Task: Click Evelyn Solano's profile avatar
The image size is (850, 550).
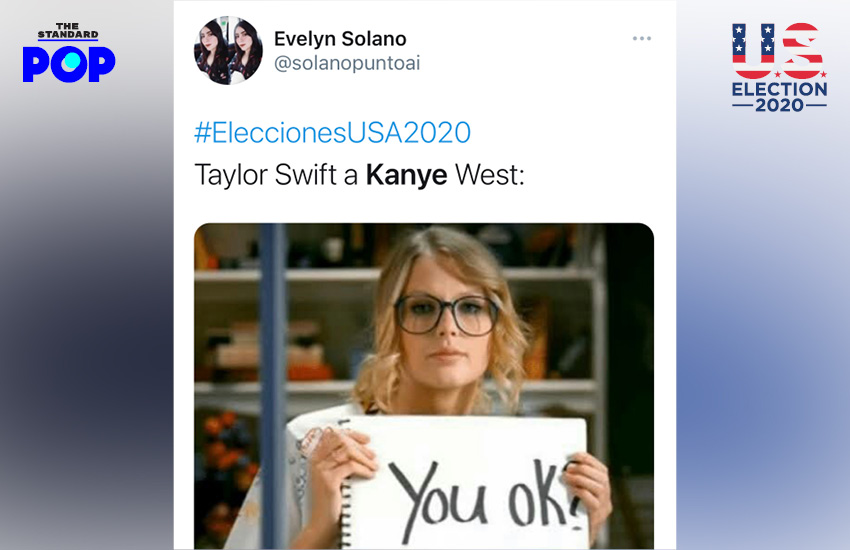Action: click(228, 50)
